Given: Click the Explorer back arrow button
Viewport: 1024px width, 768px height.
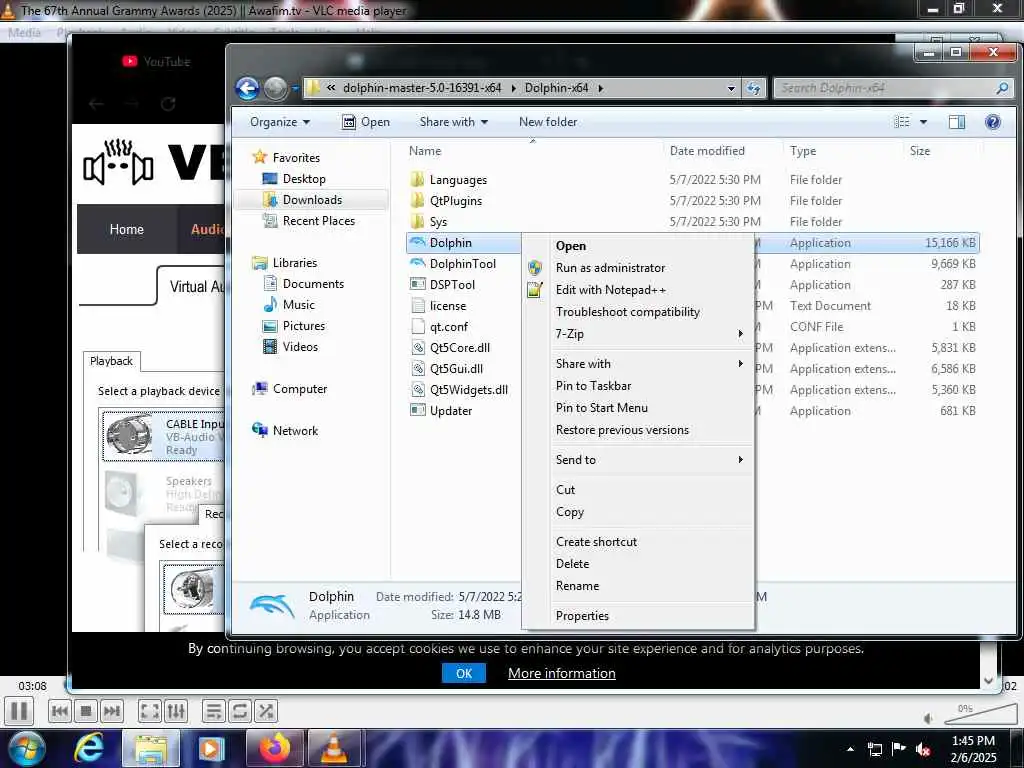Looking at the screenshot, I should 248,88.
